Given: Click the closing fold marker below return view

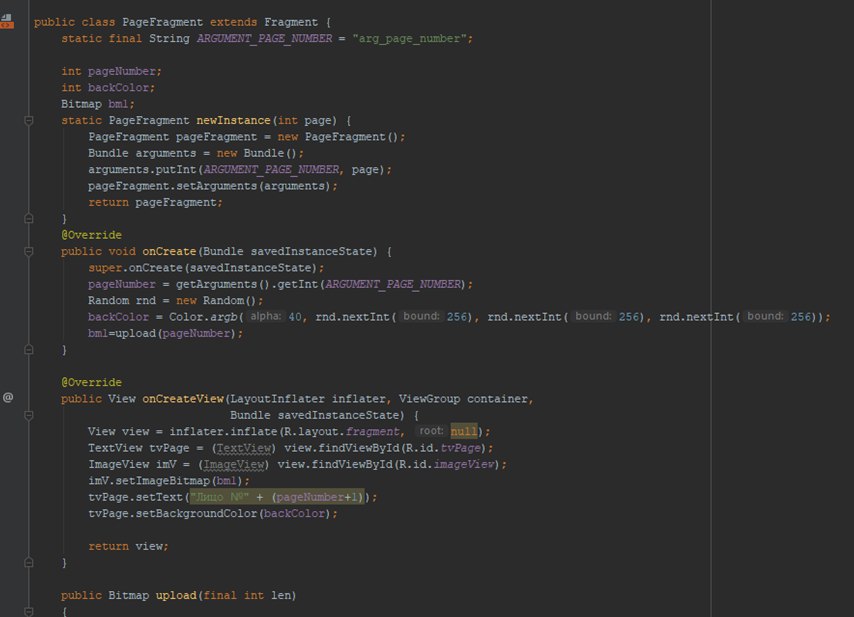Looking at the screenshot, I should (29, 563).
